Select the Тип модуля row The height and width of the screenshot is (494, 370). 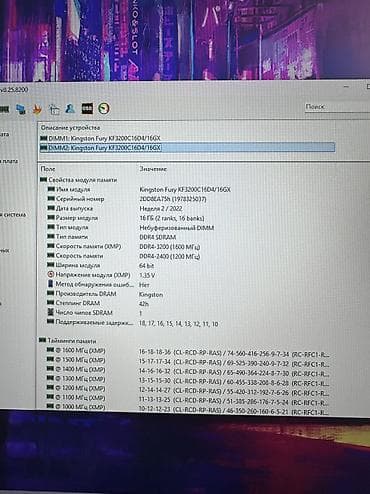coord(131,227)
